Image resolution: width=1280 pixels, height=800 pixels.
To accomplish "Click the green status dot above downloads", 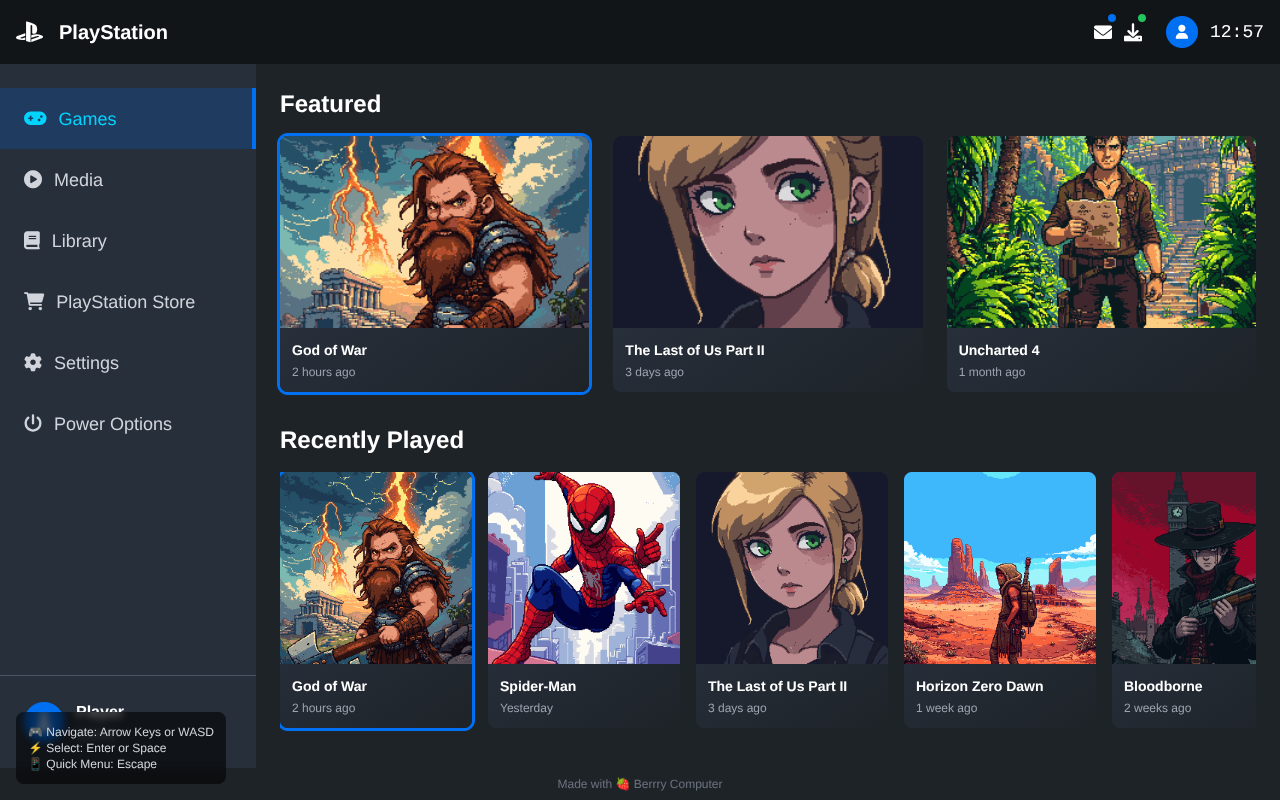I will [1142, 17].
